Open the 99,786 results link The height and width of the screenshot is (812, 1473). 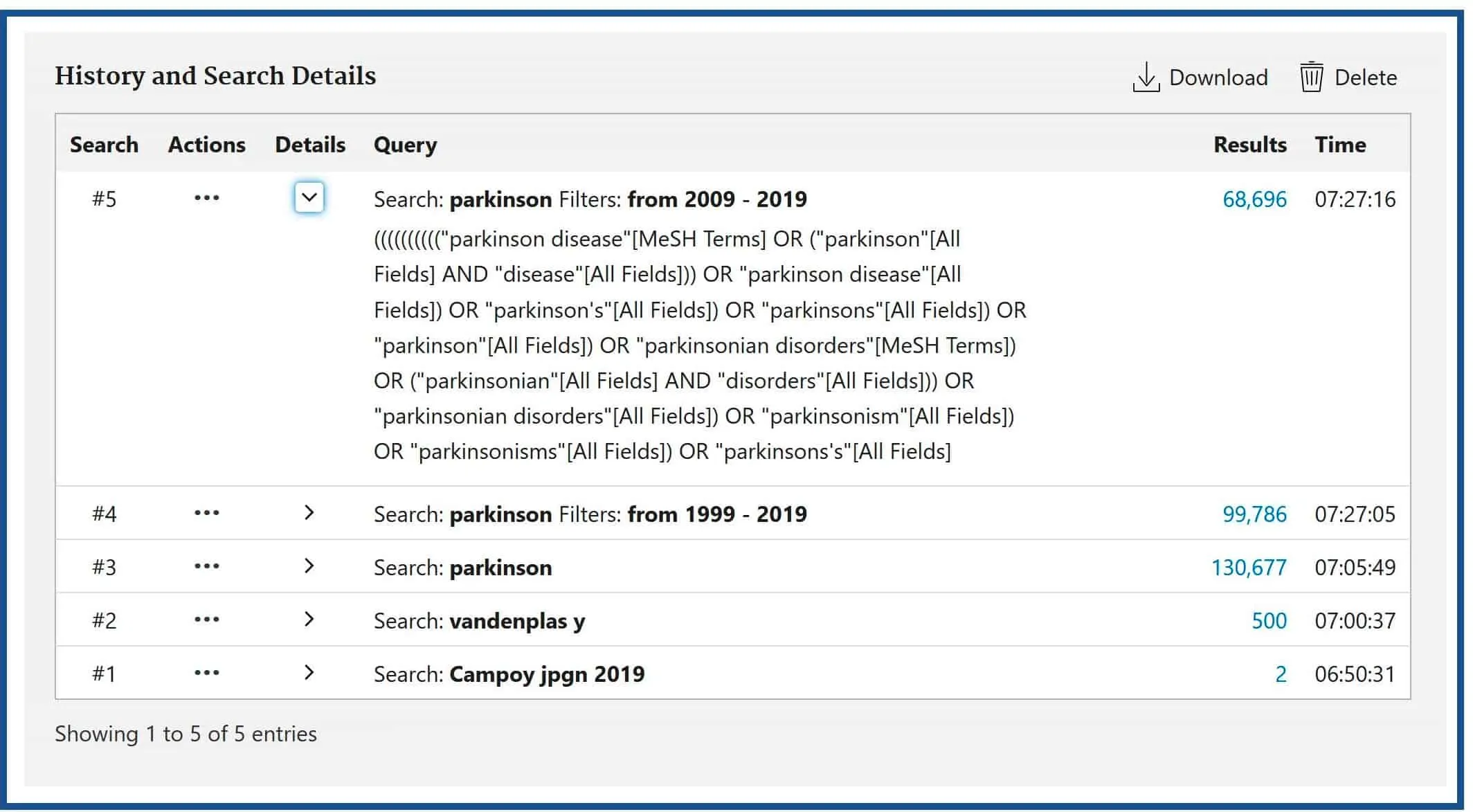1254,514
